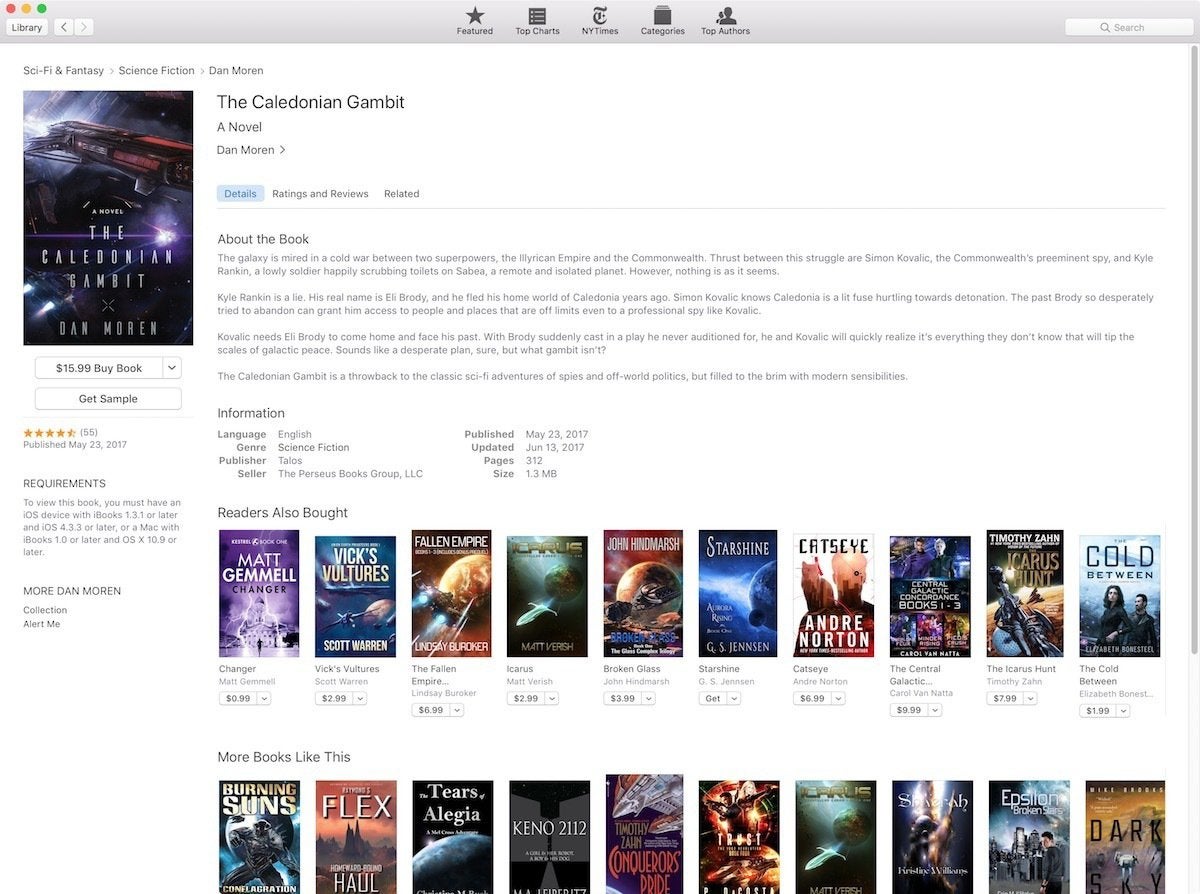Click the $15.99 Buy Book button

point(98,368)
